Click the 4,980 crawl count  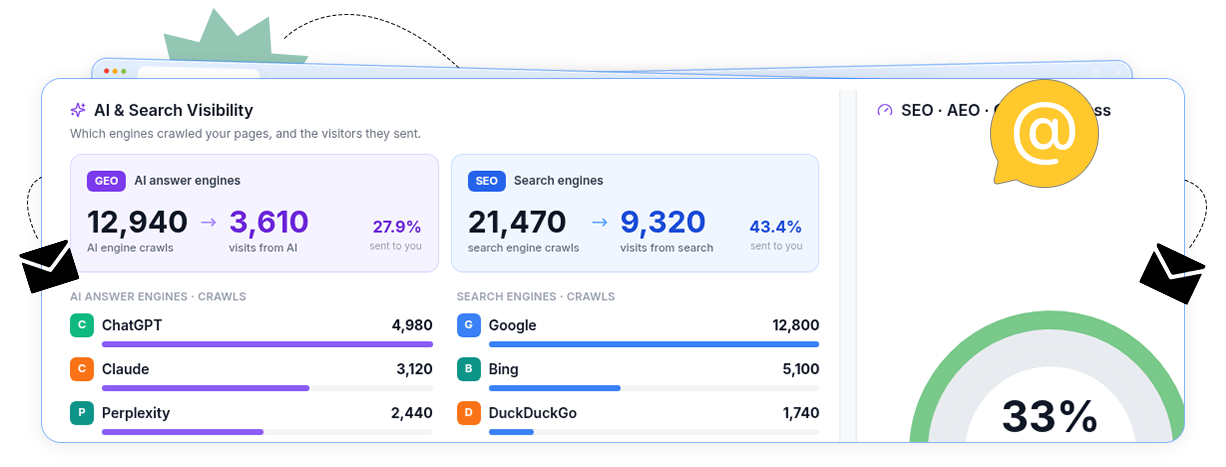(x=412, y=325)
